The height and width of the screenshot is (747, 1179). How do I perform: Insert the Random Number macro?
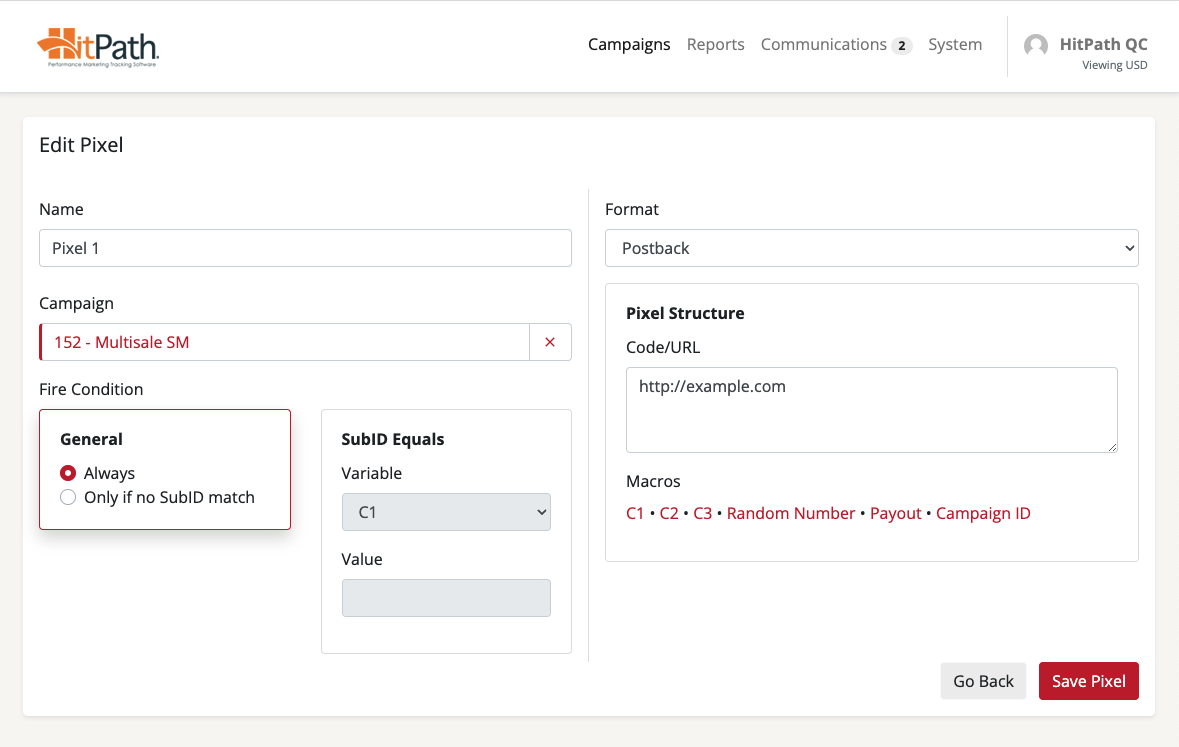790,513
